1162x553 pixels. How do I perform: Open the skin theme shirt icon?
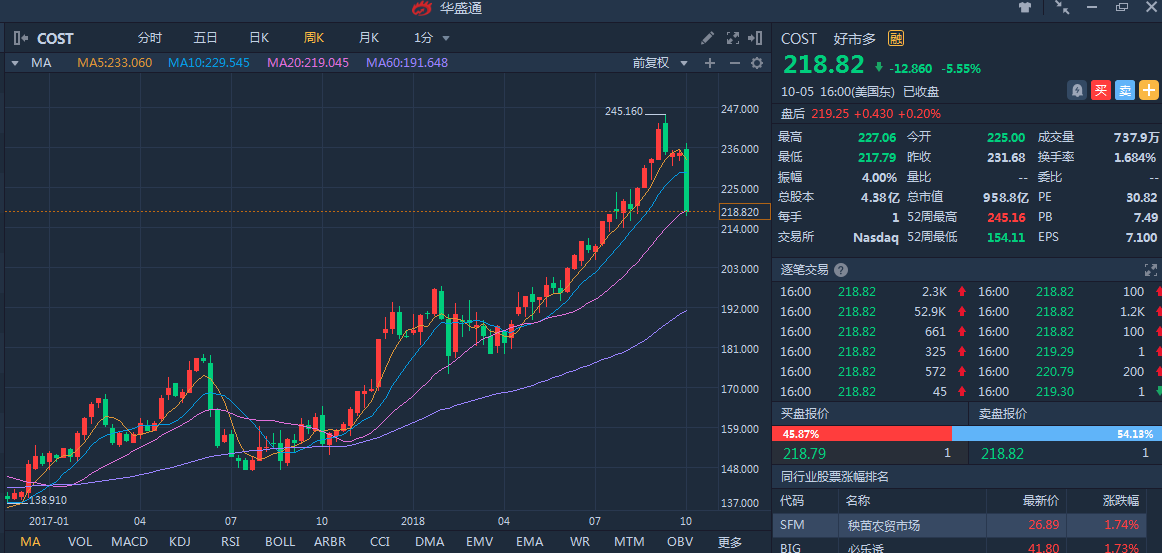1025,8
